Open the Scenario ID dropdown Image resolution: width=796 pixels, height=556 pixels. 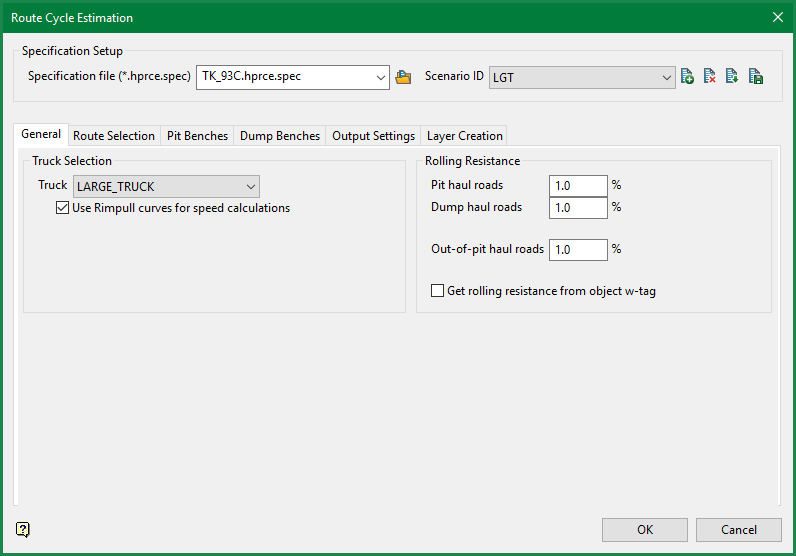coord(667,77)
